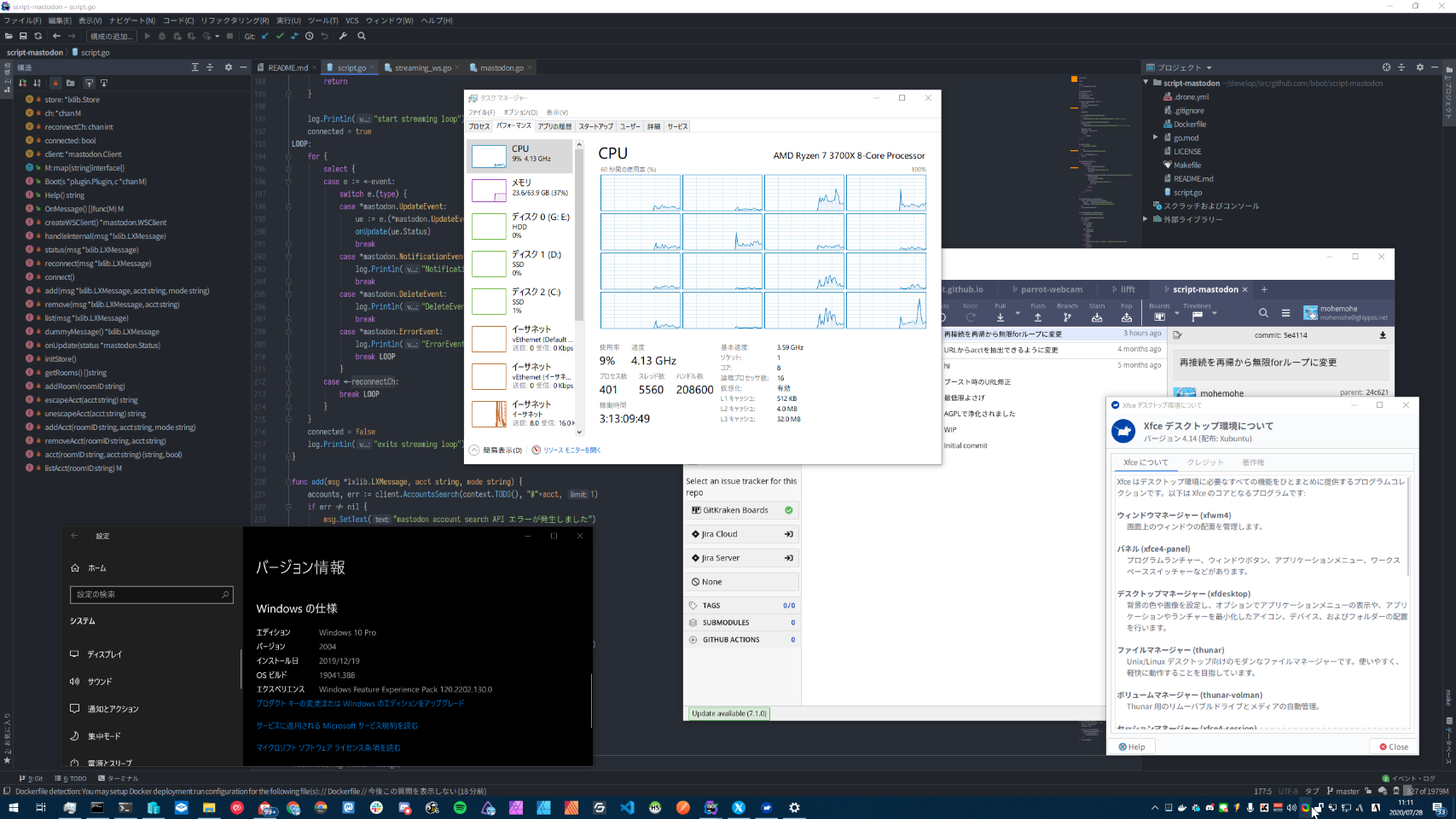Click Sort by visibility icon in Structure panel
The width and height of the screenshot is (1456, 819).
[23, 83]
